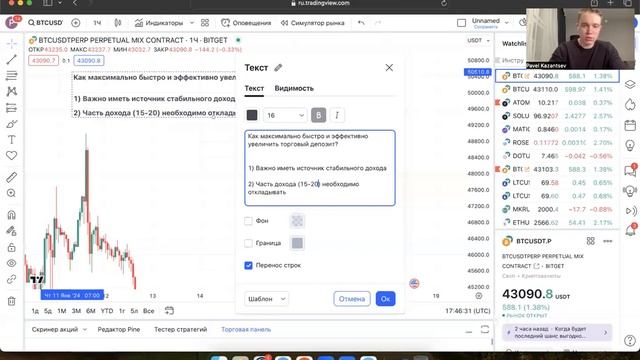Select the patterns tool in left toolbar
The width and height of the screenshot is (640, 360).
(x=11, y=91)
